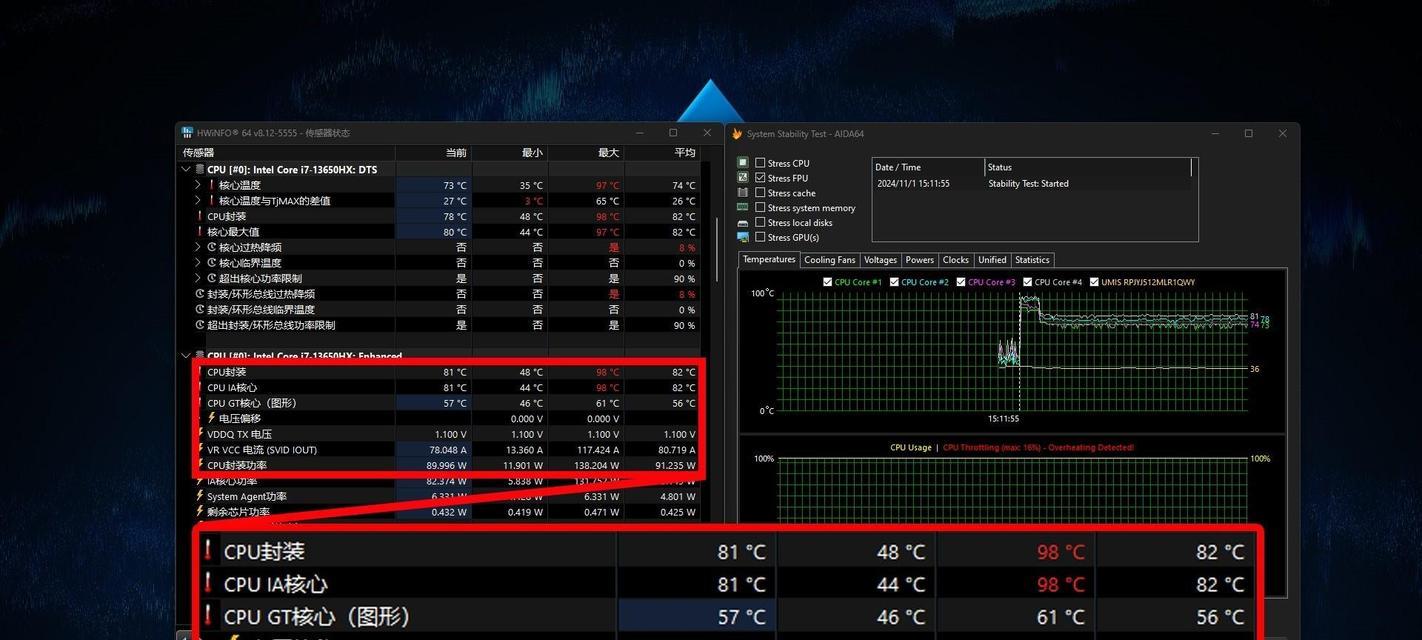This screenshot has width=1422, height=640.
Task: Click clock icon of 封装/环形总线临界温度 row
Action: (200, 309)
